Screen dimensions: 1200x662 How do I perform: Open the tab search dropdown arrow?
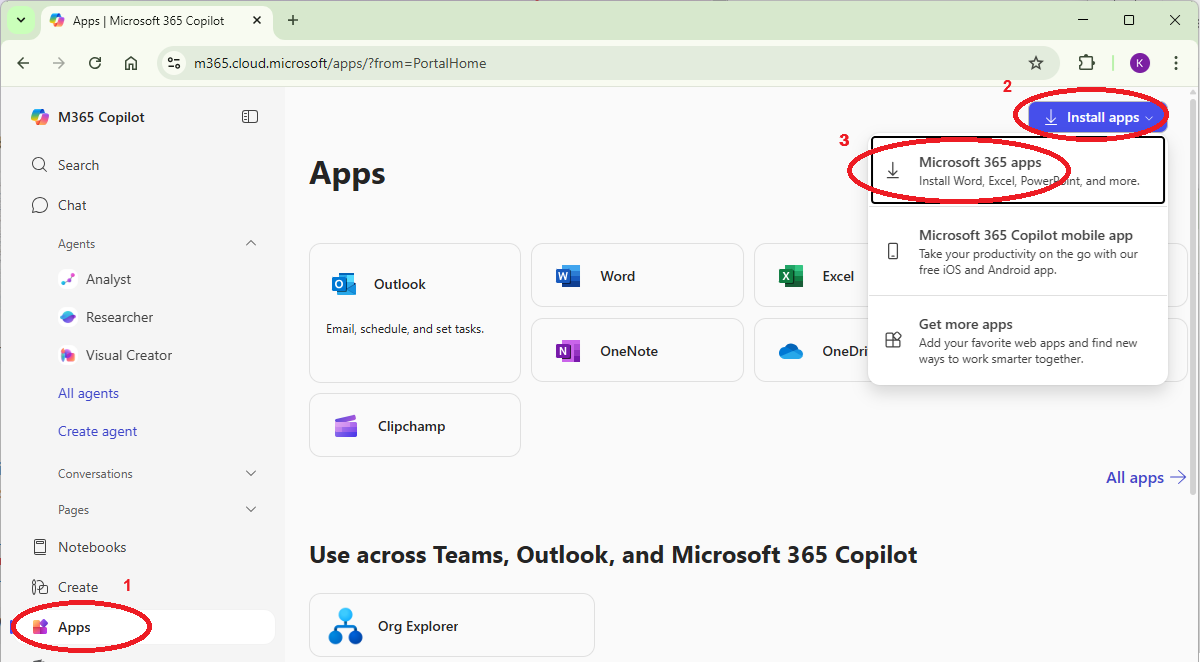click(x=20, y=20)
